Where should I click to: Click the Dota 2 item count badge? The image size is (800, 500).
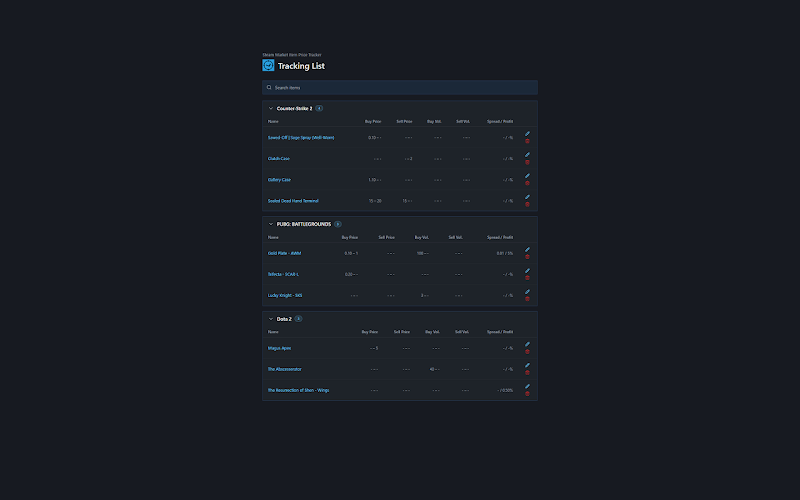(298, 319)
